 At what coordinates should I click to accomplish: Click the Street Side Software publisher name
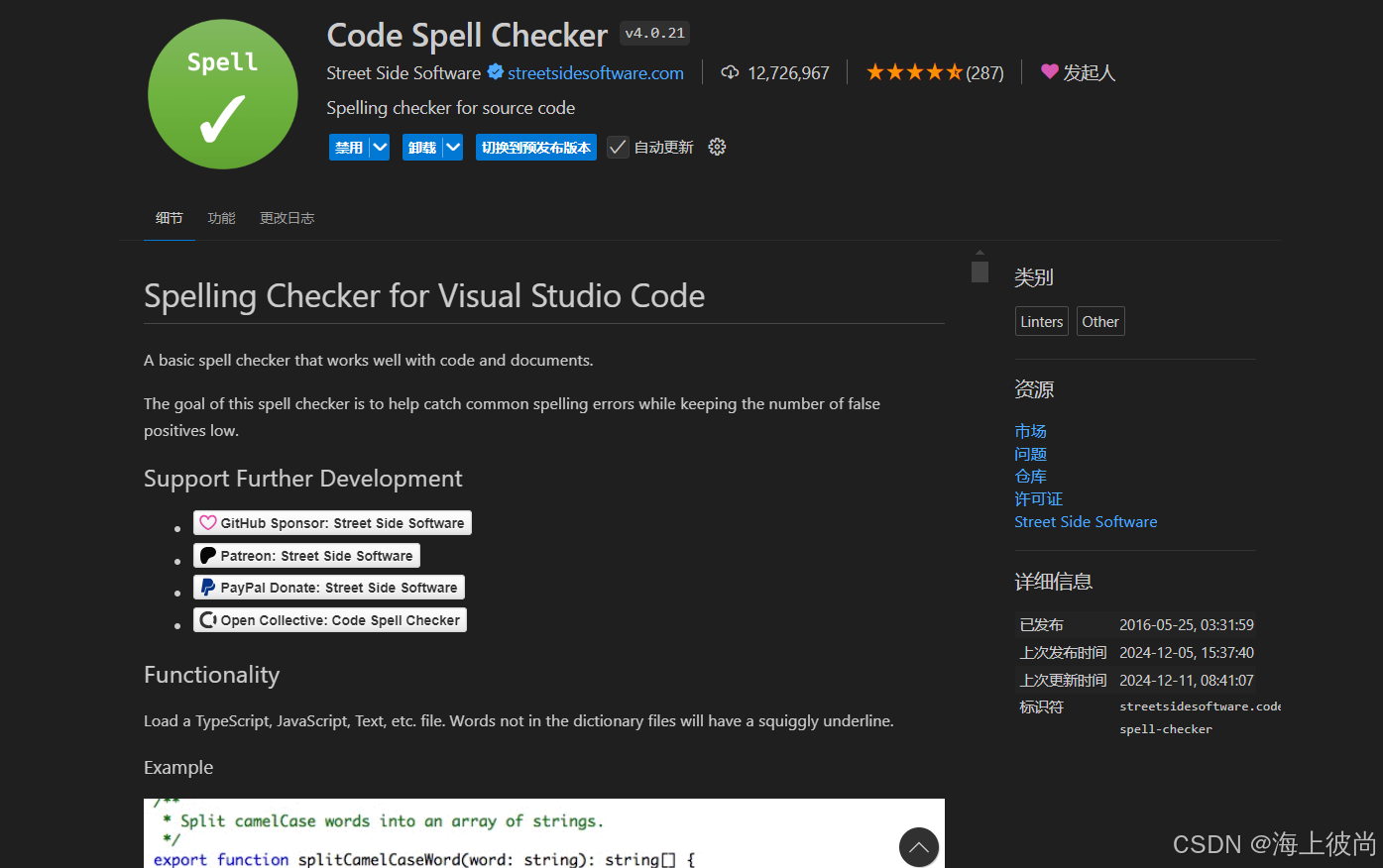click(403, 73)
